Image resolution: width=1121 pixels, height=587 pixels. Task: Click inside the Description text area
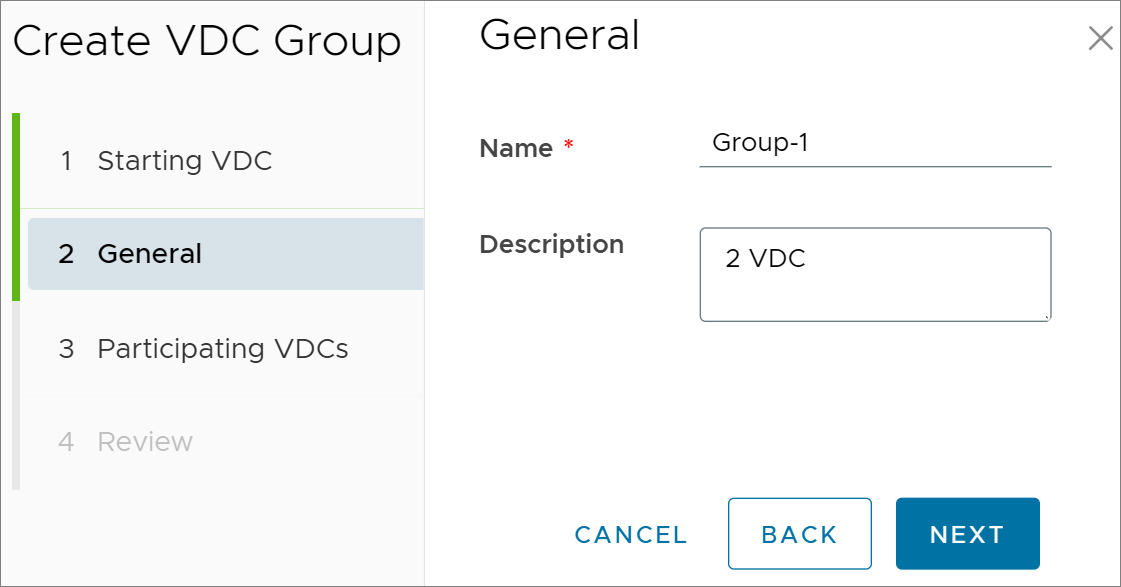point(875,275)
